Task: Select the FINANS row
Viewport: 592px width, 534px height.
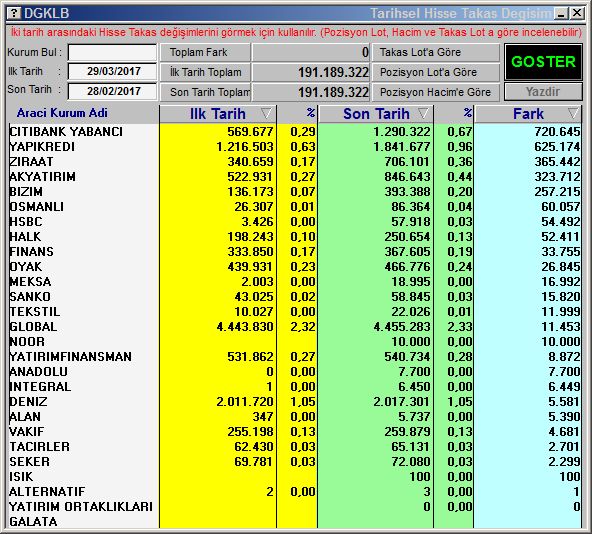Action: (x=294, y=252)
